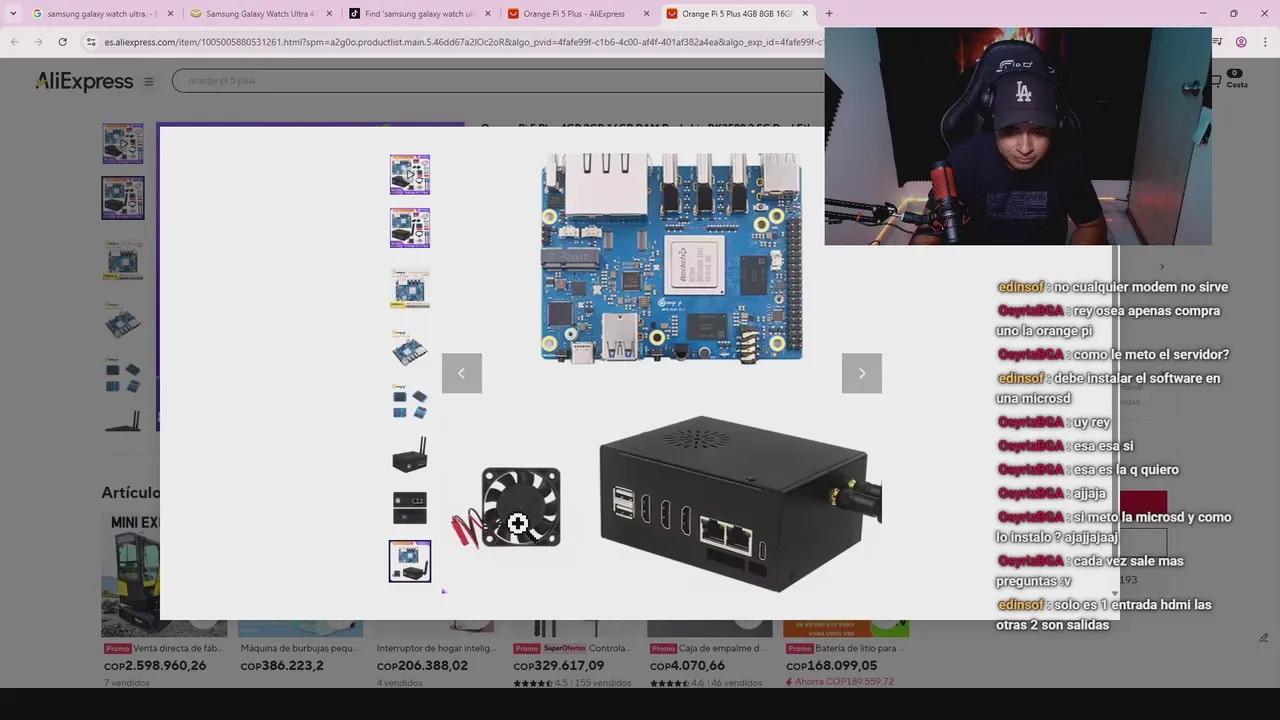This screenshot has width=1280, height=720.
Task: Click the streamer webcam overlay
Action: (x=1018, y=136)
